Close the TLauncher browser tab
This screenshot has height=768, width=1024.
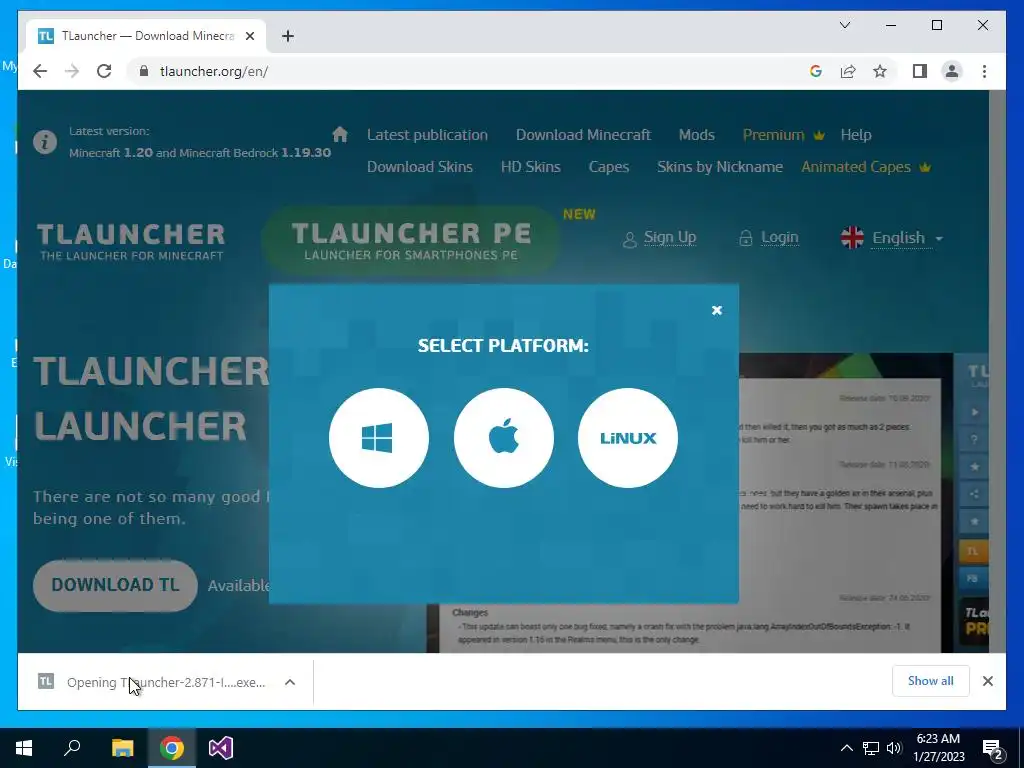coord(249,36)
